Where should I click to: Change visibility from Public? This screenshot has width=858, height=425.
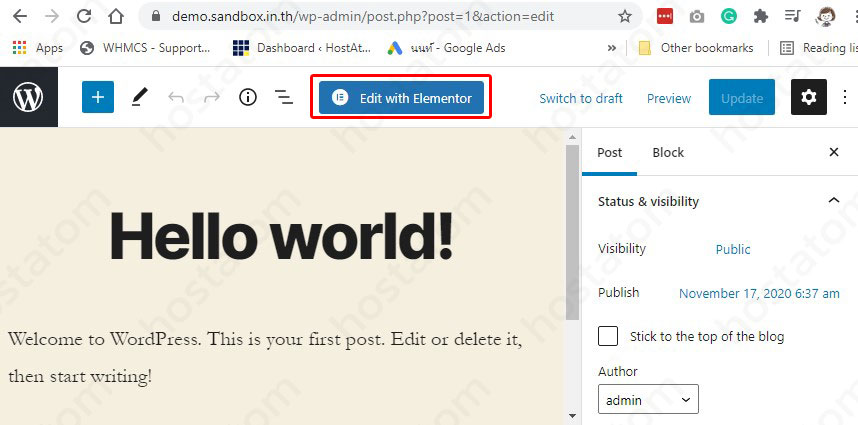(x=733, y=249)
